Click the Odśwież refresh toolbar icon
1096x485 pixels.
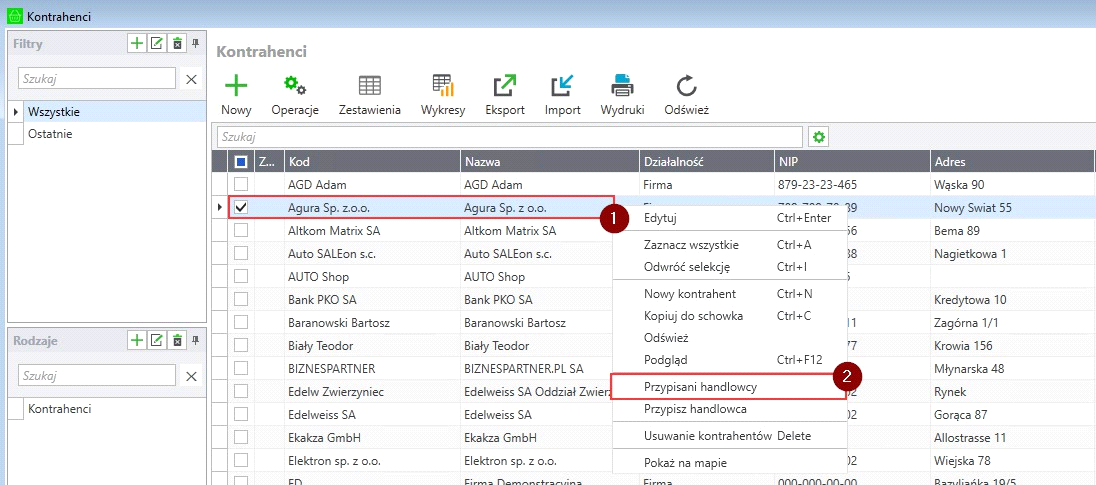[x=686, y=87]
